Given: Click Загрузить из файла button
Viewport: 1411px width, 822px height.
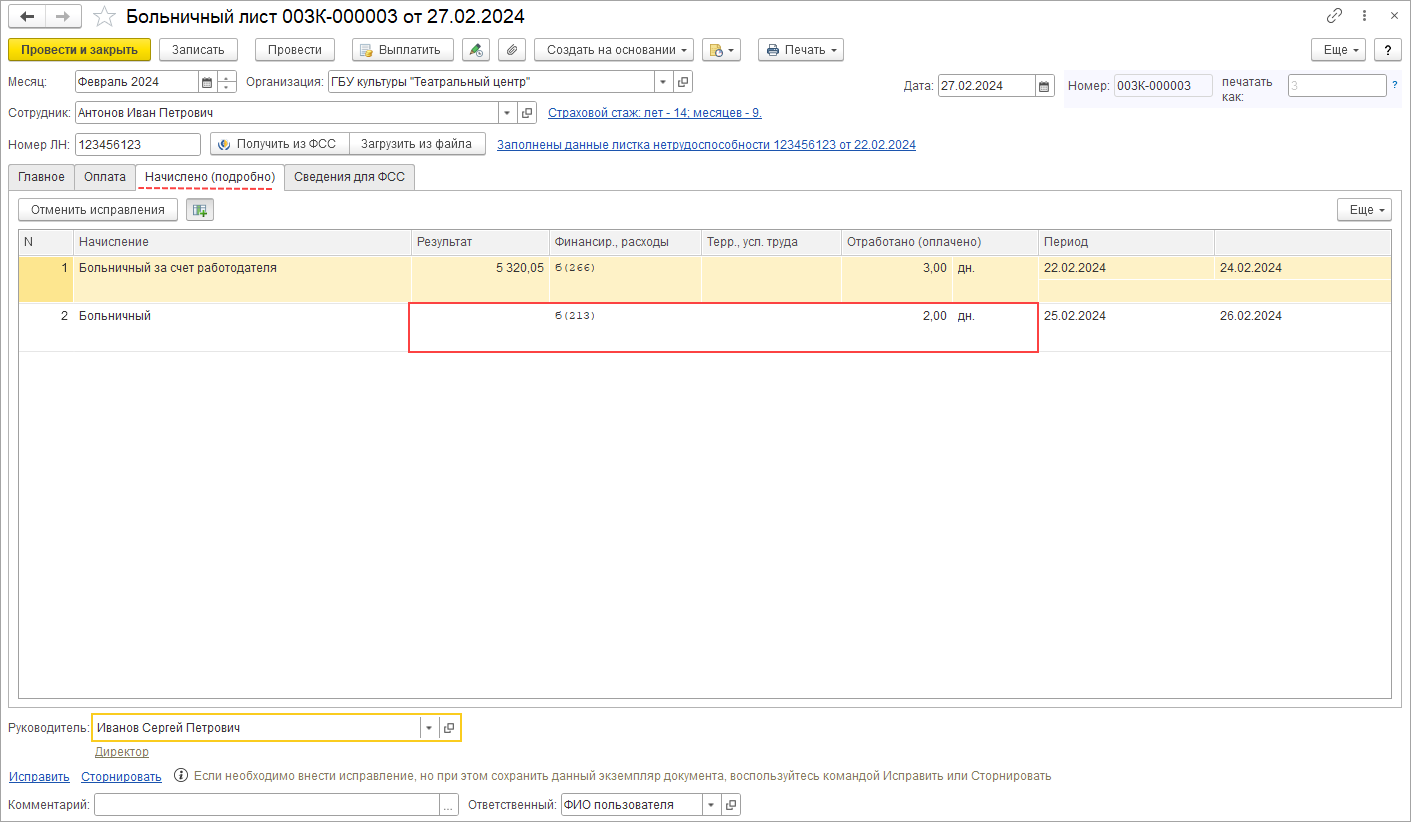Looking at the screenshot, I should pos(417,144).
